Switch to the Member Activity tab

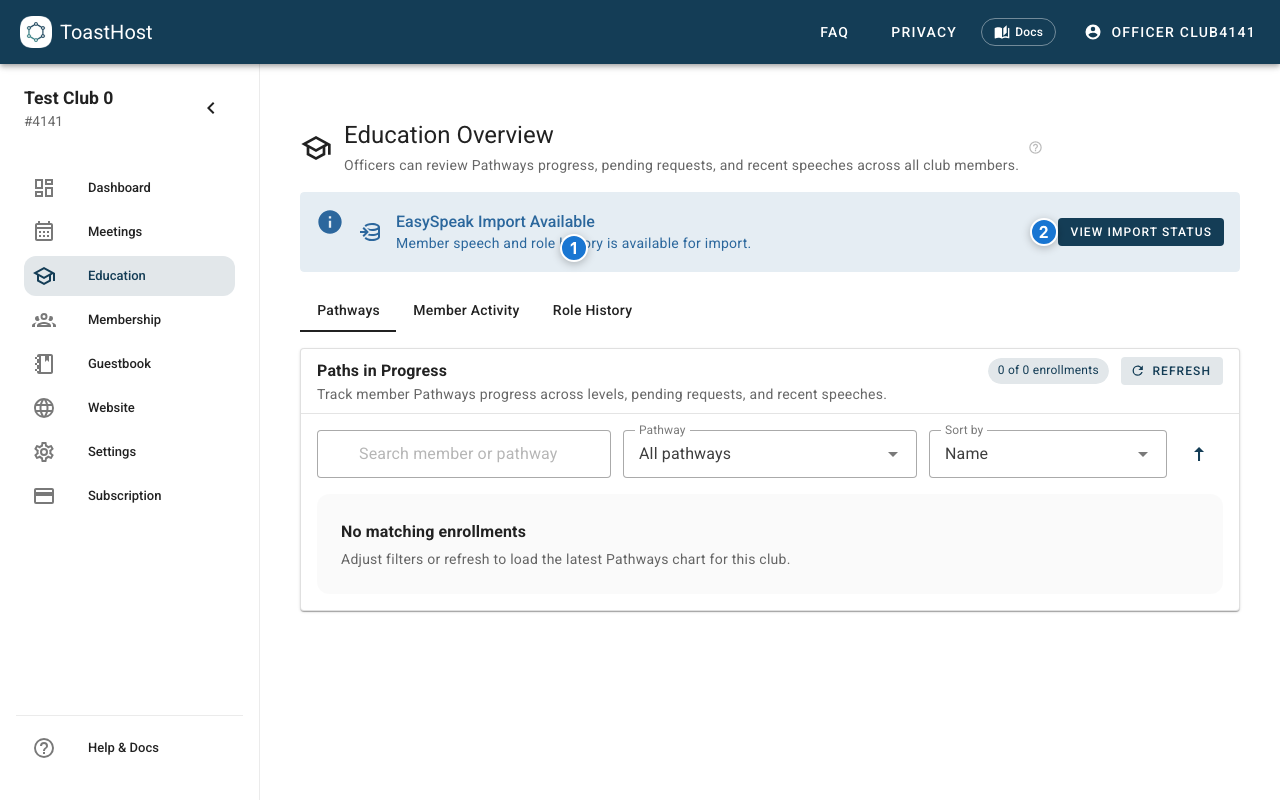click(x=466, y=310)
